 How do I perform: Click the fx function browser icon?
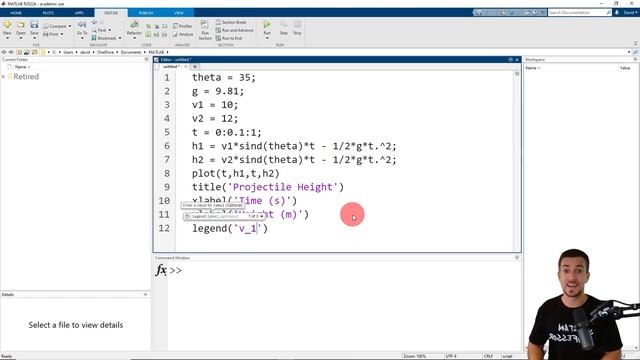[x=161, y=270]
